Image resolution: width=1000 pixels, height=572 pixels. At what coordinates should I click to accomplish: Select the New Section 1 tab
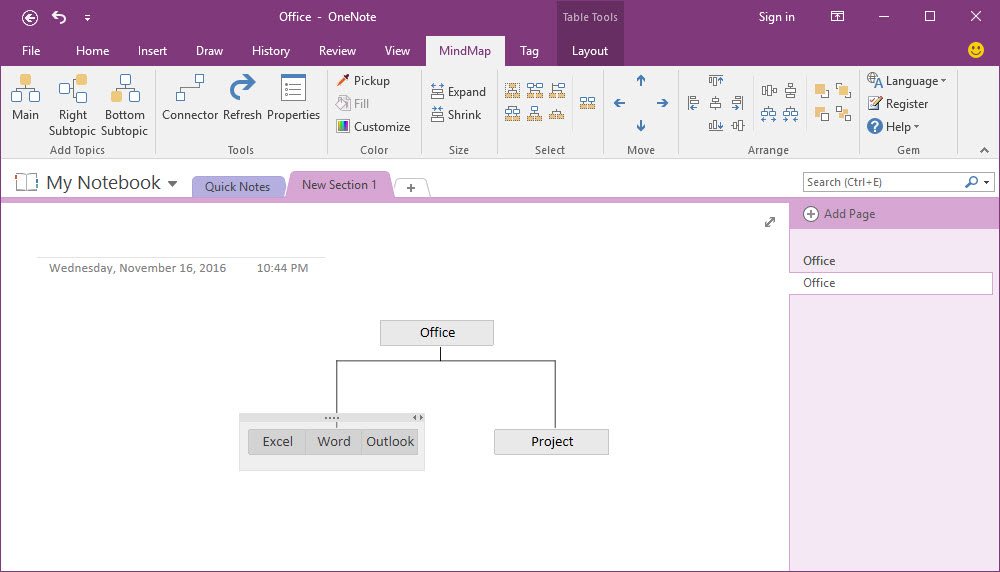339,185
